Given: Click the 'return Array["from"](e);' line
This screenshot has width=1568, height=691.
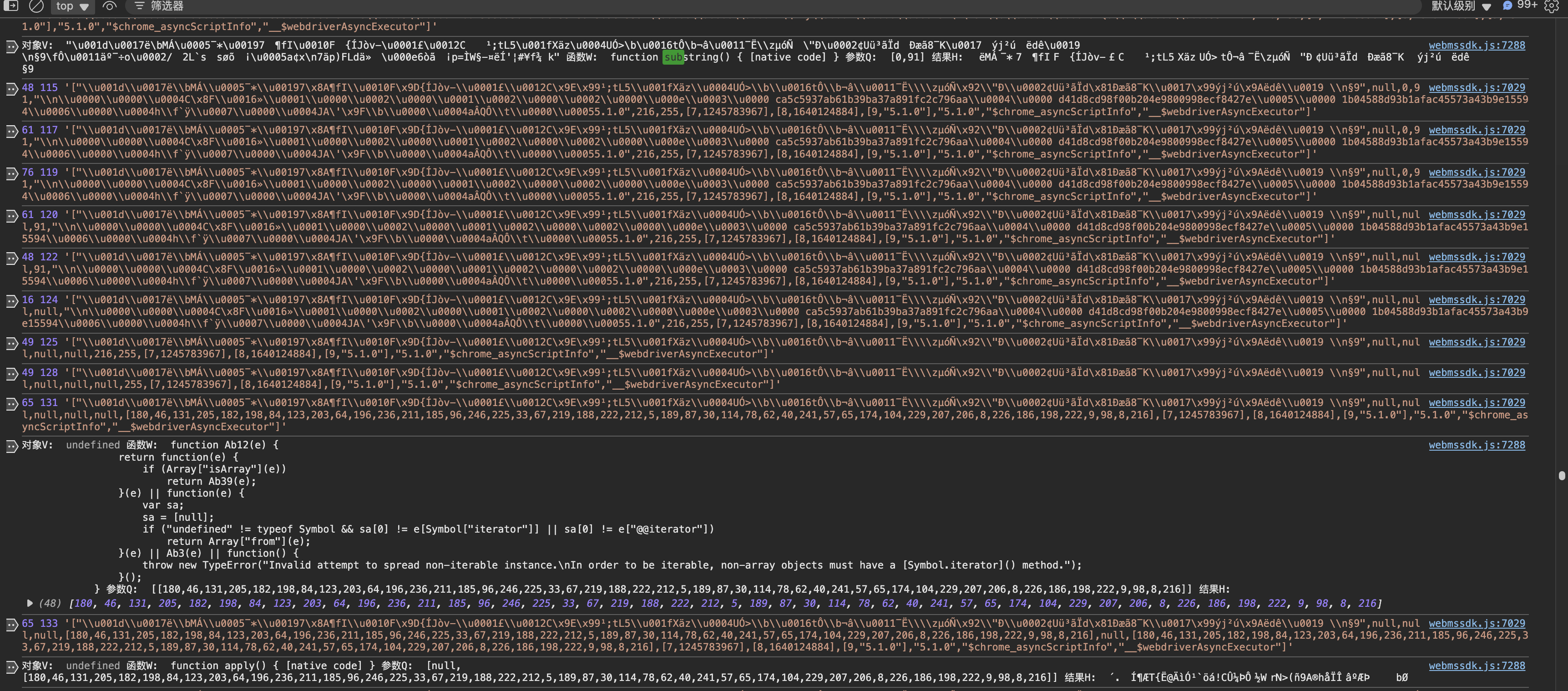Looking at the screenshot, I should (238, 541).
